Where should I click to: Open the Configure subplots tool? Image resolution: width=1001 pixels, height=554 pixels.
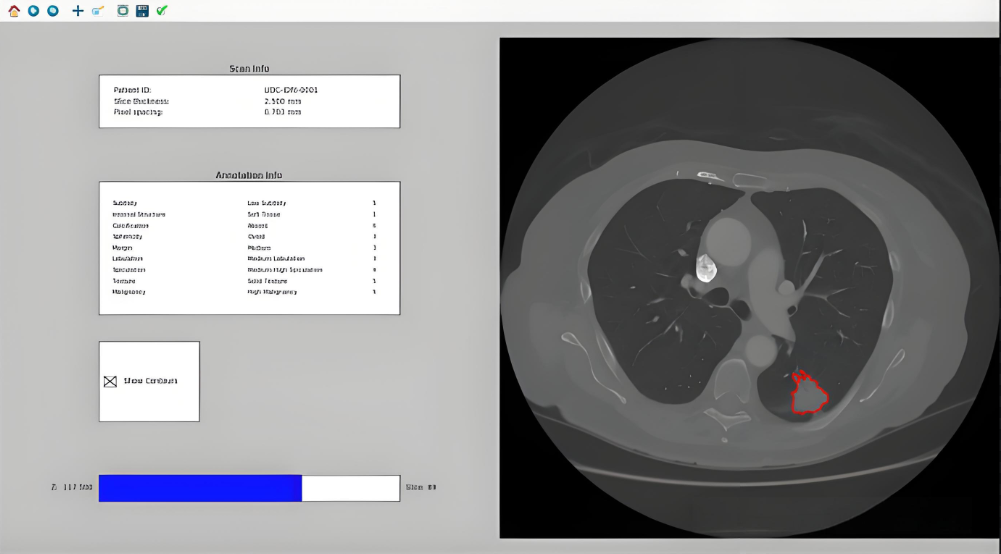click(123, 10)
